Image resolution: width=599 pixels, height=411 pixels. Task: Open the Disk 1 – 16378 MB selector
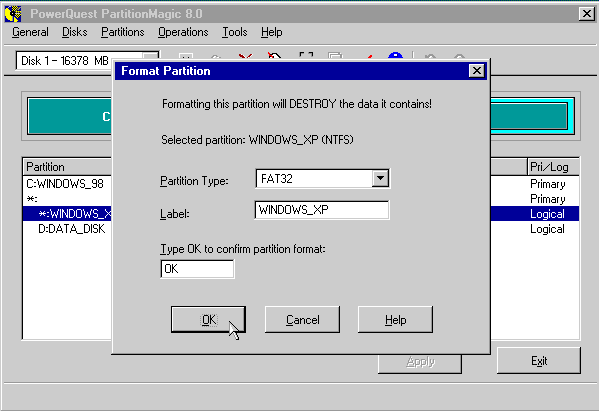pyautogui.click(x=87, y=61)
